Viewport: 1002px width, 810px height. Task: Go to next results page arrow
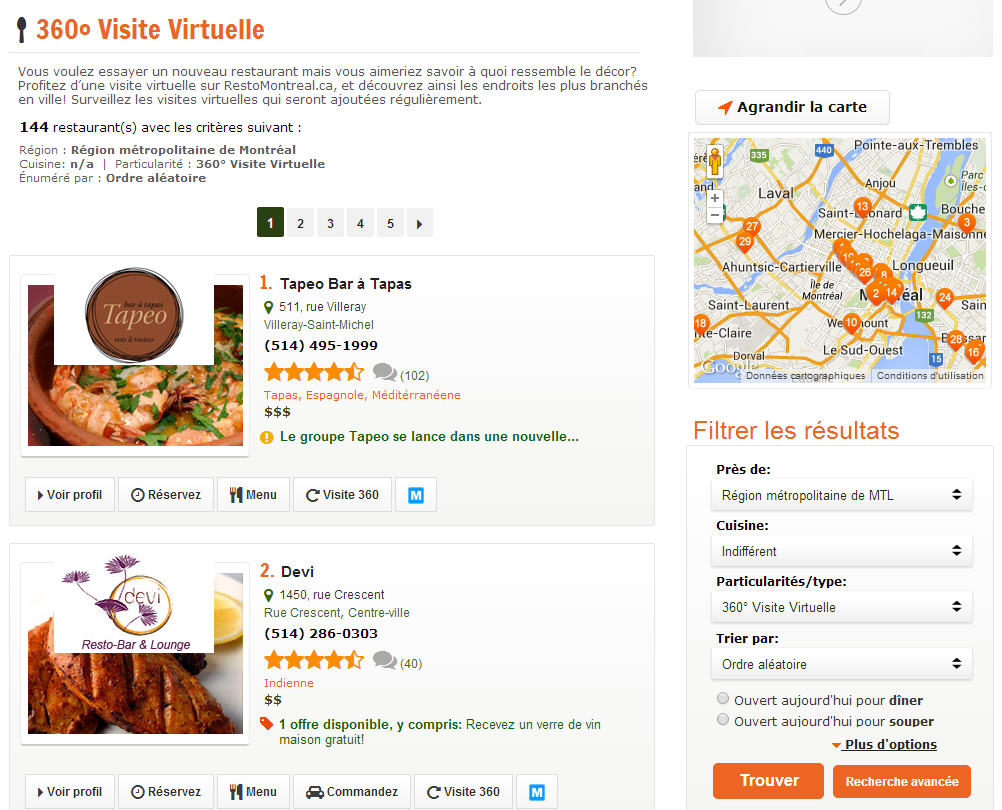pos(419,223)
